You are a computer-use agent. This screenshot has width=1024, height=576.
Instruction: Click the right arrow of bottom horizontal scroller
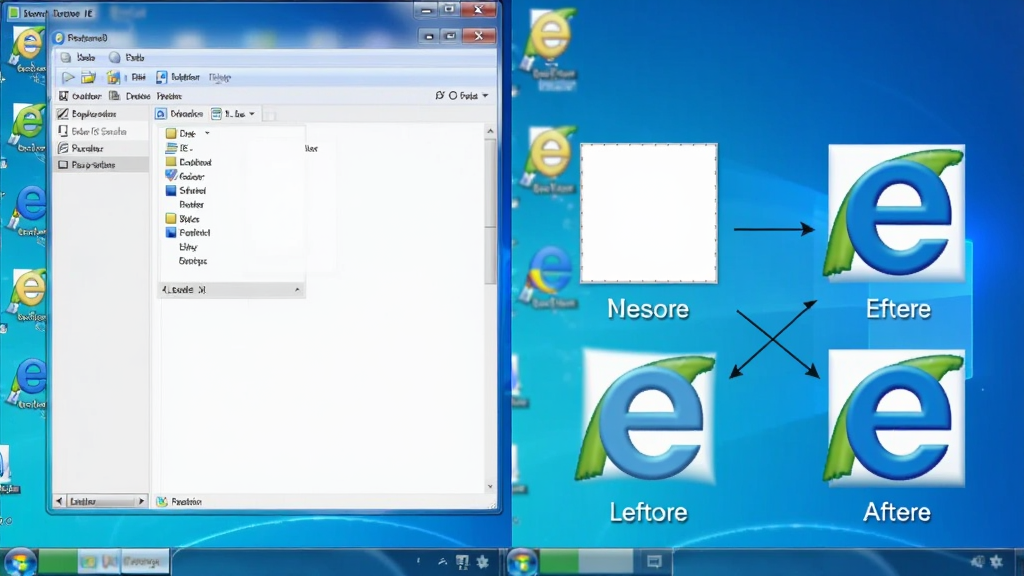tap(141, 502)
